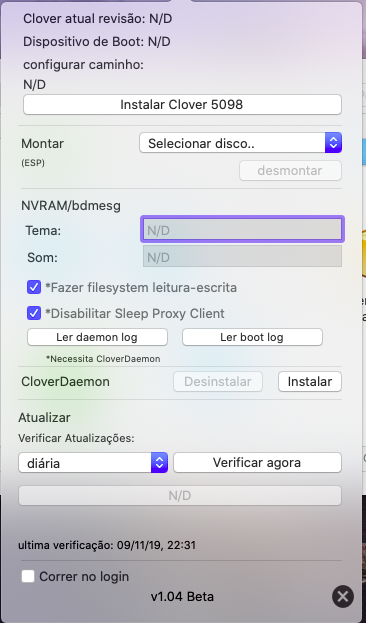The height and width of the screenshot is (623, 366).
Task: Click Verificar agora button
Action: click(257, 463)
